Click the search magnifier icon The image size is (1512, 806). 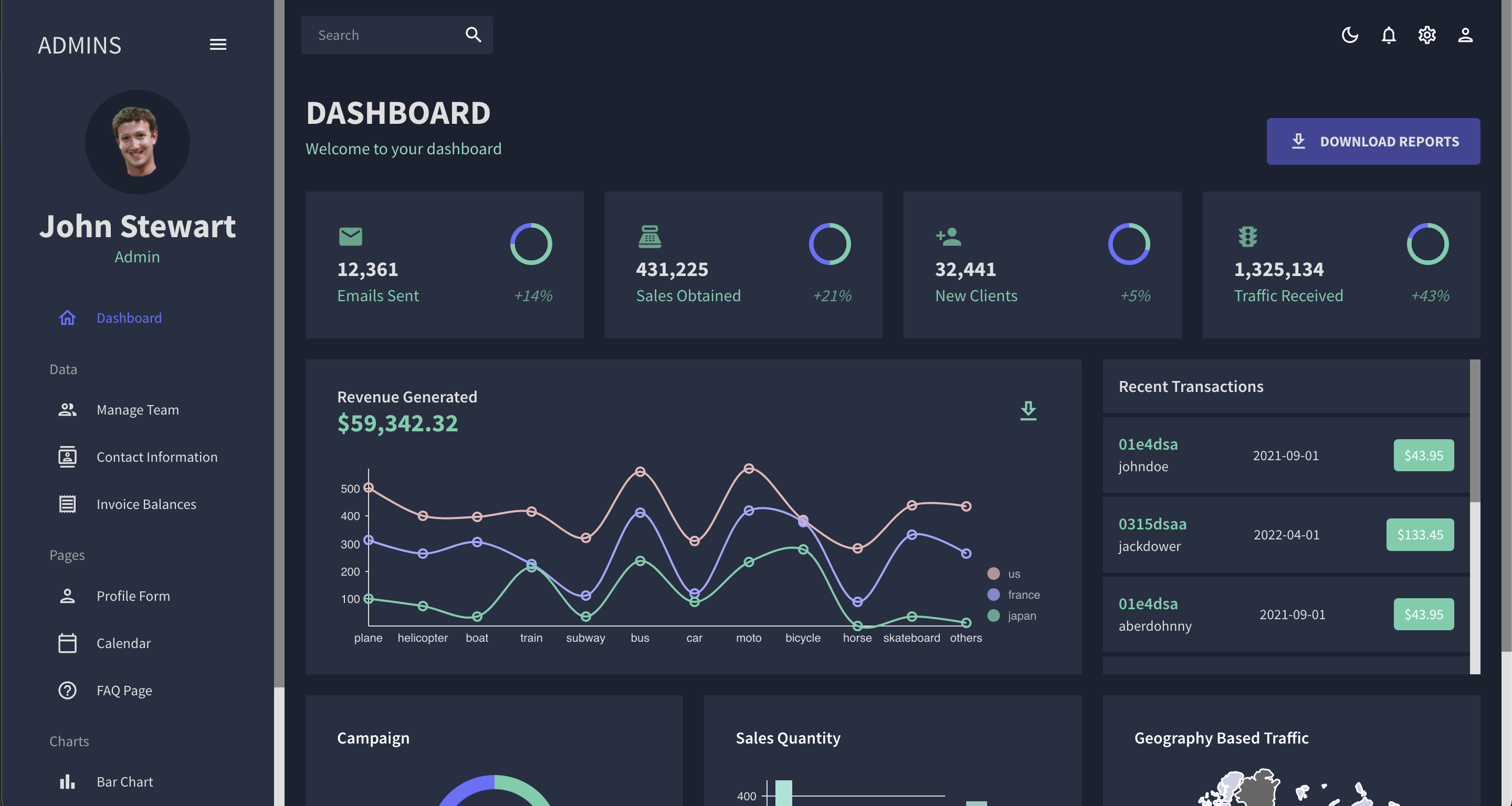coord(473,35)
